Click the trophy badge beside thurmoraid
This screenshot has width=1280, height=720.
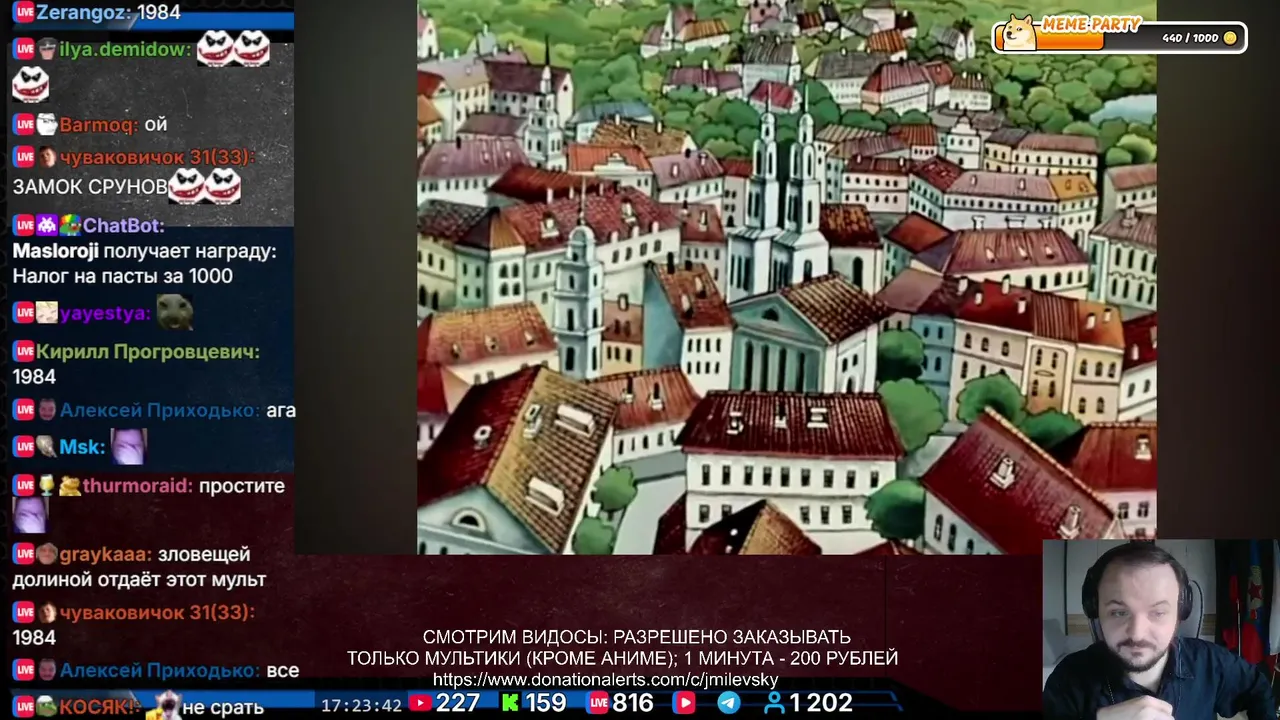coord(47,486)
